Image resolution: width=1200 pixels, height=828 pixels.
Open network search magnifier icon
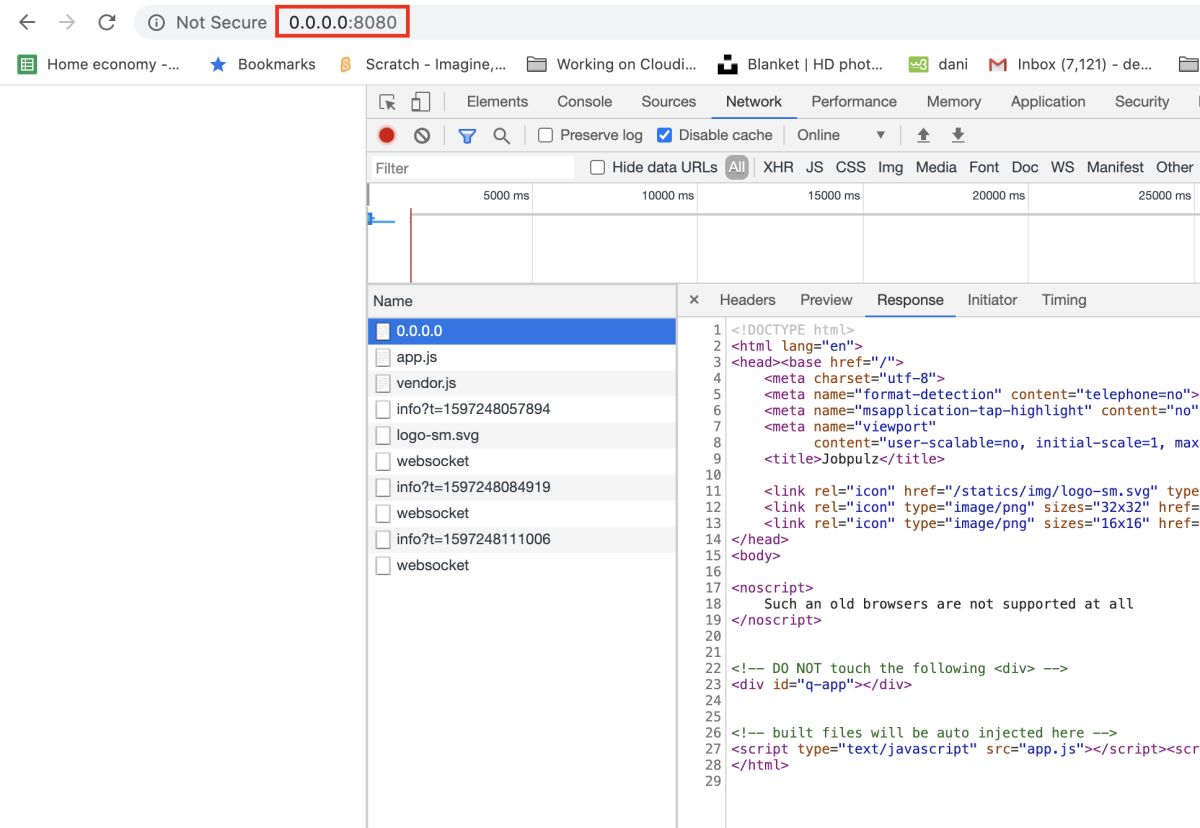pyautogui.click(x=502, y=135)
